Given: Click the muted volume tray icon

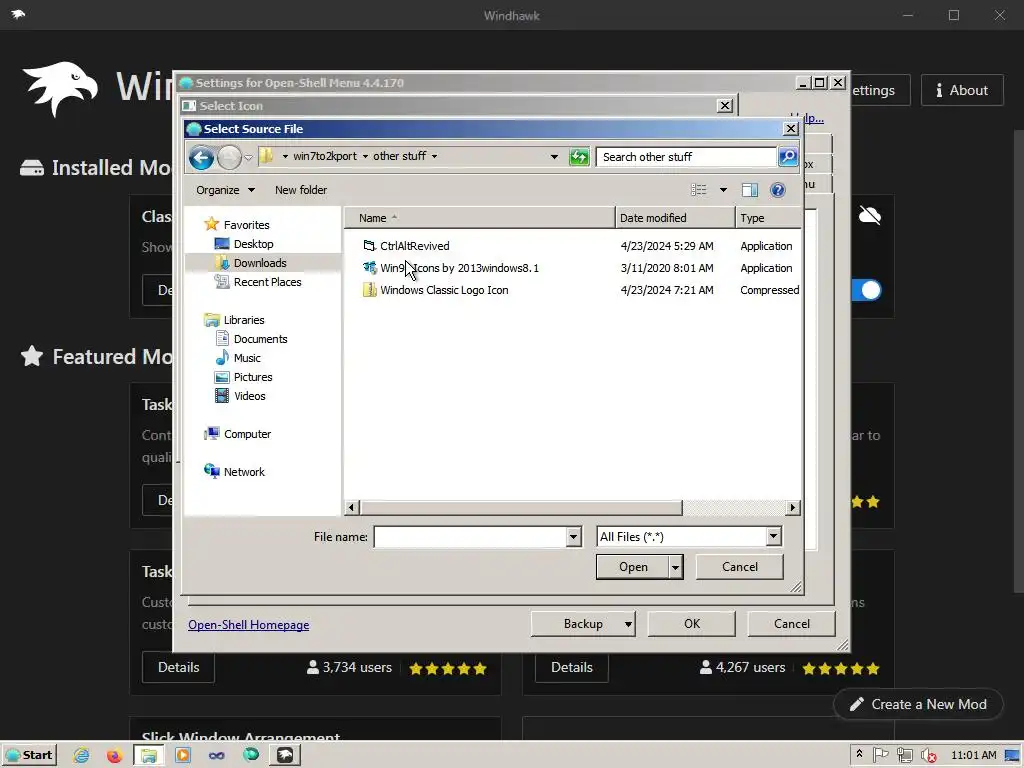Looking at the screenshot, I should pyautogui.click(x=928, y=756).
